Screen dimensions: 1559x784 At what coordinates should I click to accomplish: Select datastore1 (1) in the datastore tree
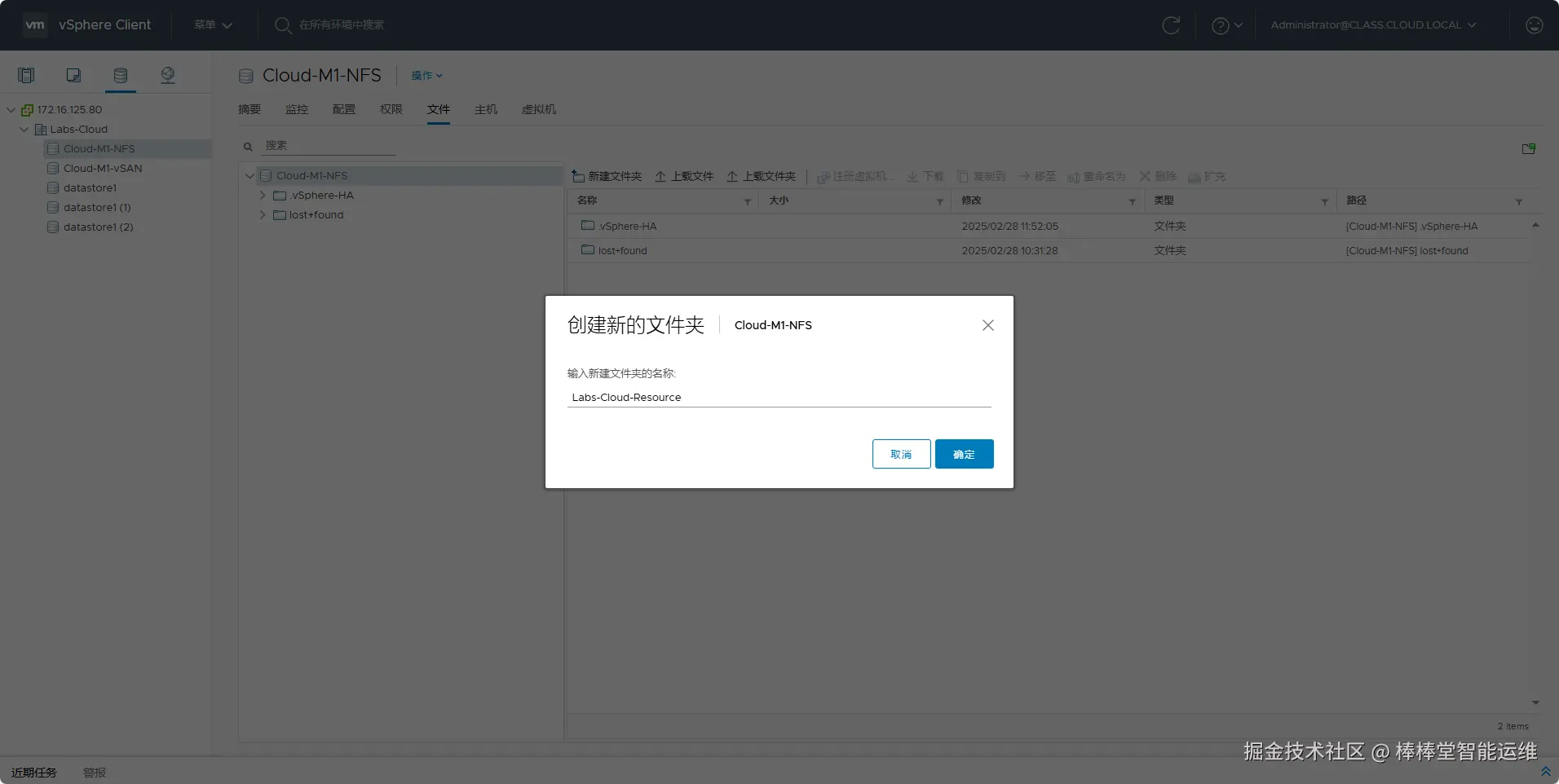coord(97,208)
